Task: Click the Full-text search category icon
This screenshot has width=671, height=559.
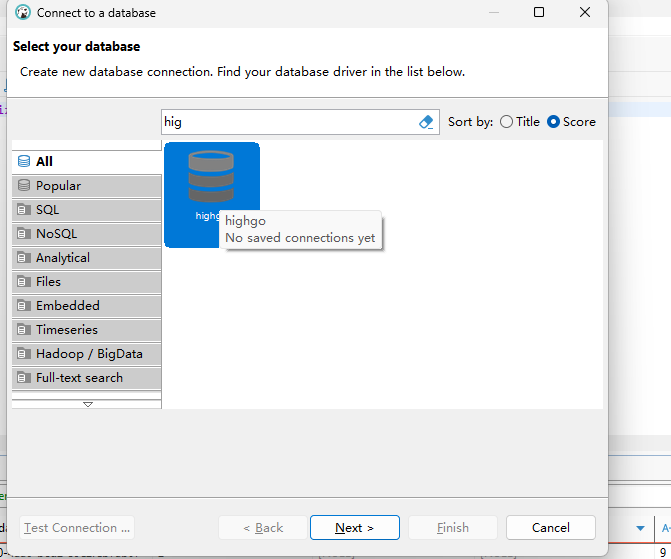Action: click(24, 378)
